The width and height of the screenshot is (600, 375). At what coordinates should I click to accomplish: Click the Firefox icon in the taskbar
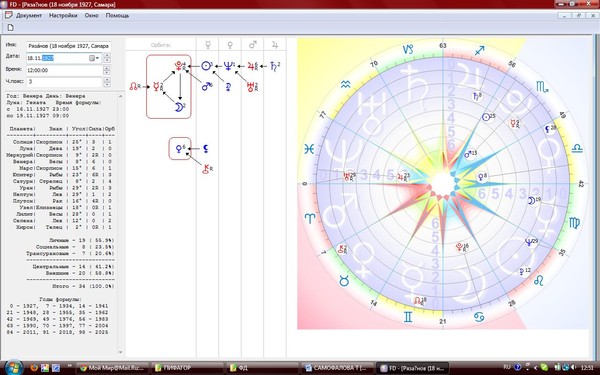click(34, 368)
